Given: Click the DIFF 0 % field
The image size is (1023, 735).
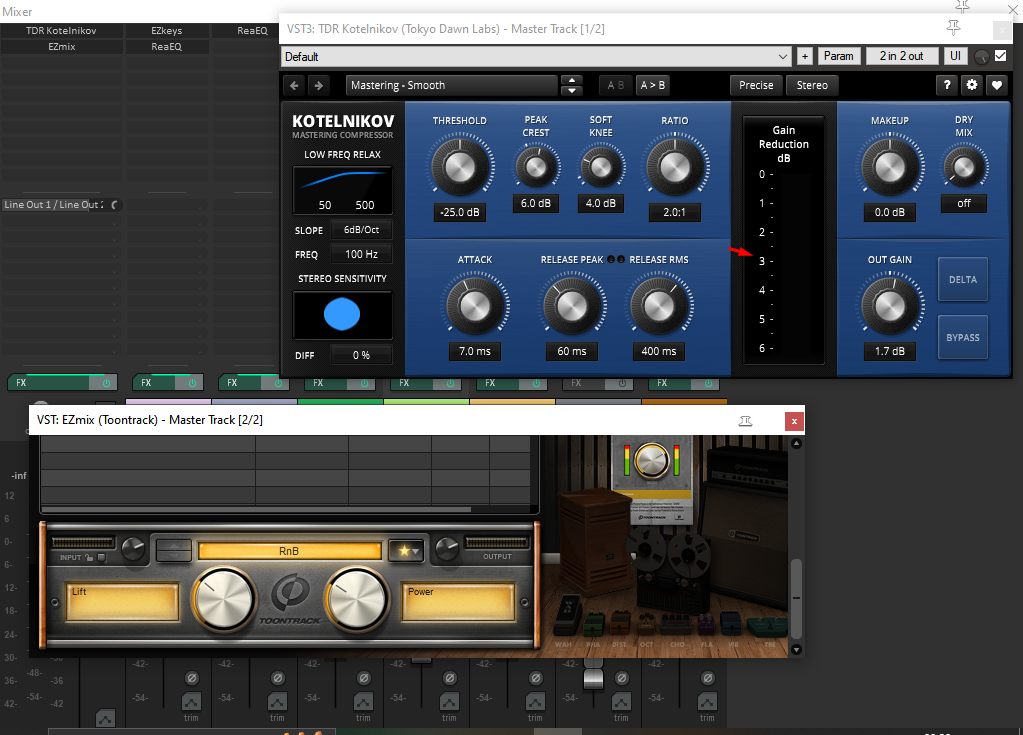Looking at the screenshot, I should (361, 355).
